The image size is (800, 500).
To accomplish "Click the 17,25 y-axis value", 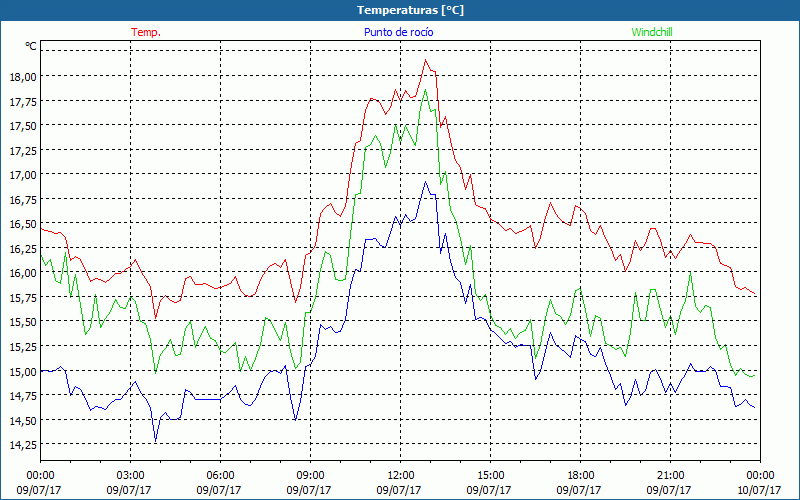I will (x=23, y=150).
